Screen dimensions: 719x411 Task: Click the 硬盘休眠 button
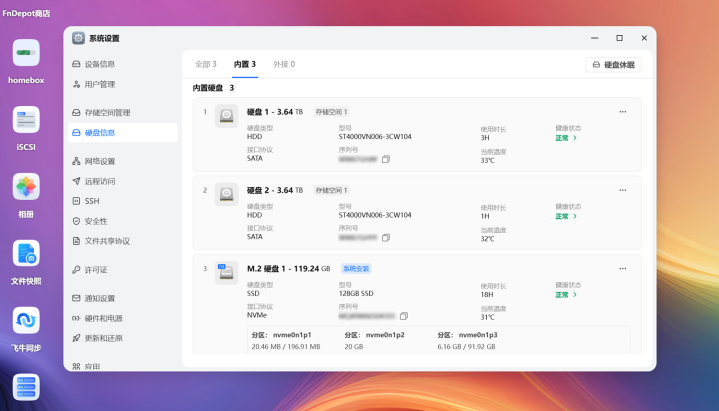click(x=614, y=65)
